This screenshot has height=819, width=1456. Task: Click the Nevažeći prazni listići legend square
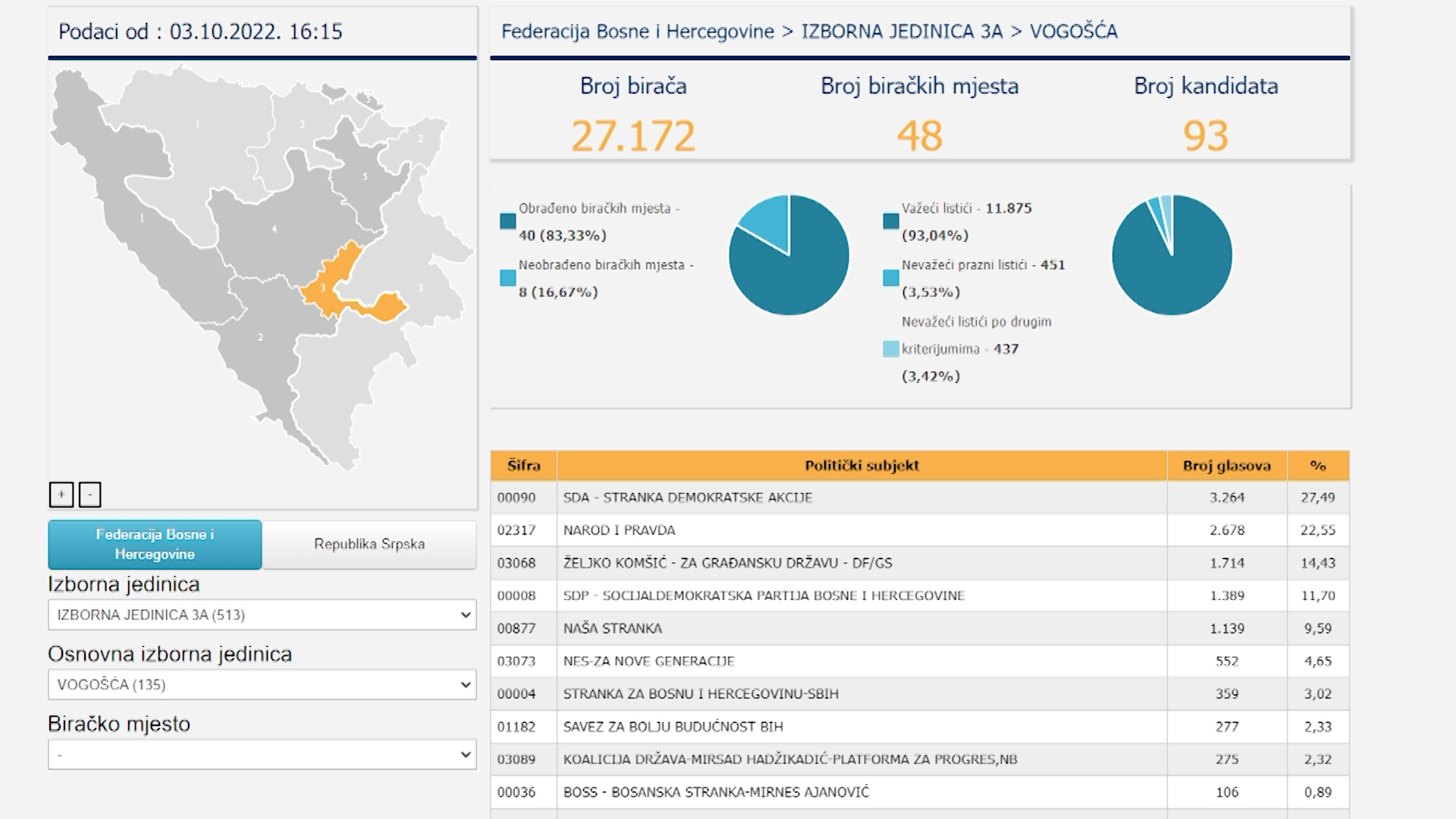tap(891, 278)
